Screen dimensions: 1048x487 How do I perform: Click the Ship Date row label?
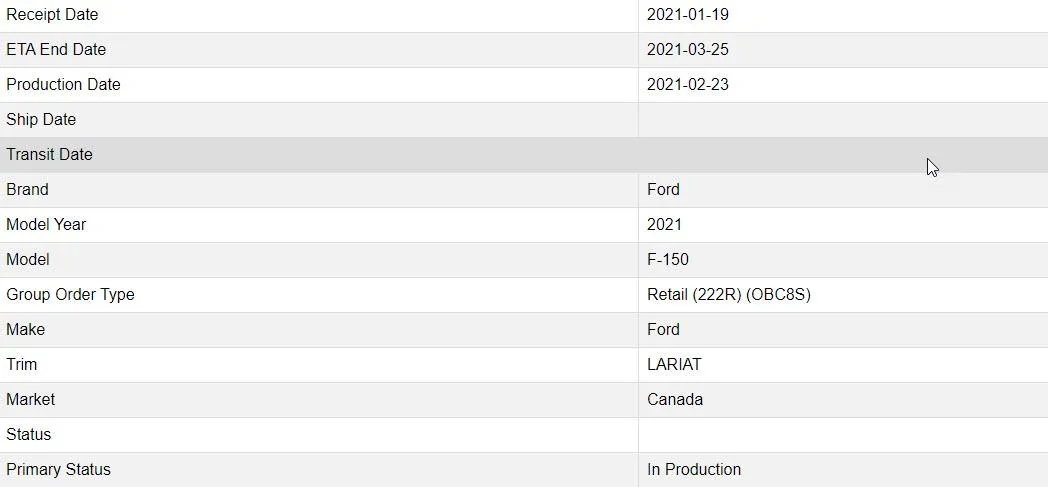coord(41,120)
